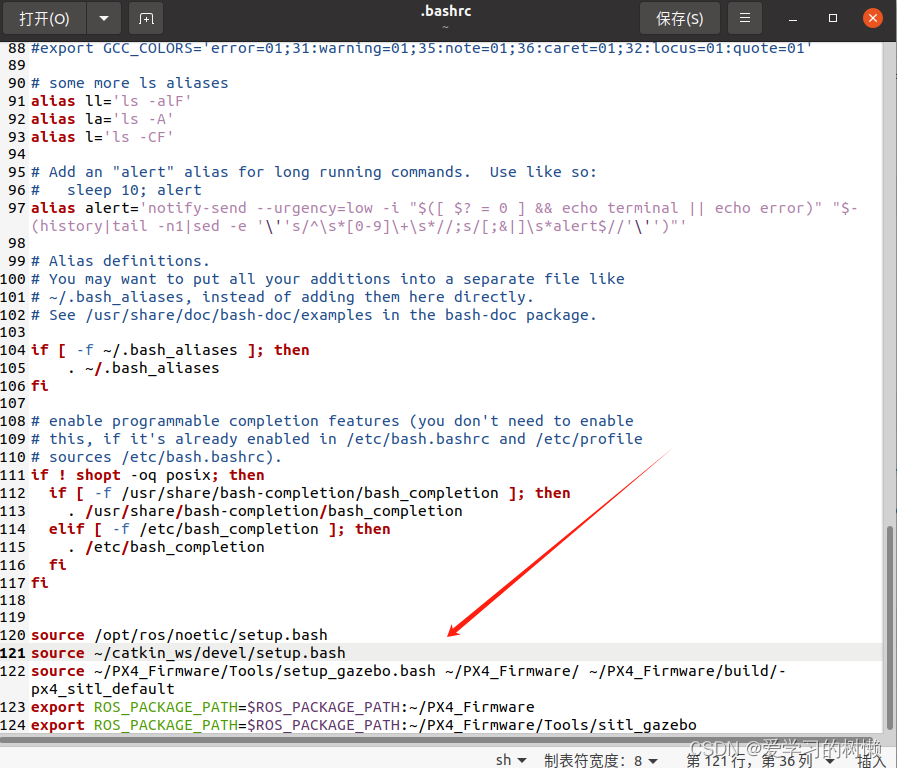The image size is (897, 768).
Task: Maximize the gedit window
Action: 833,18
